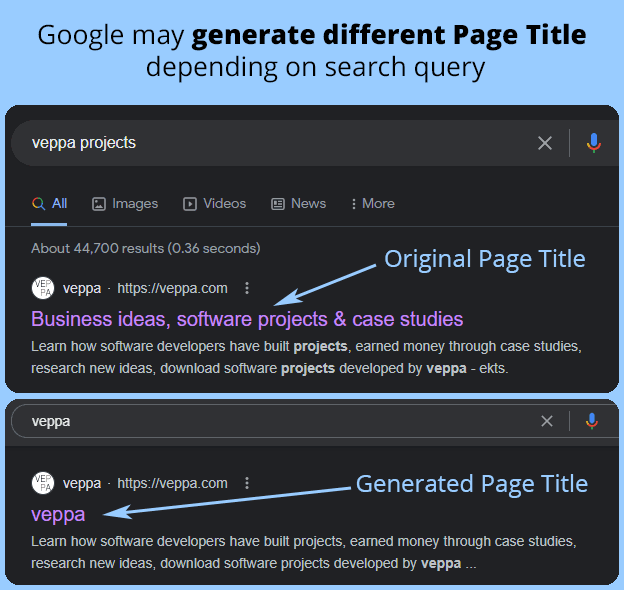Expand the More search options menu

(372, 204)
